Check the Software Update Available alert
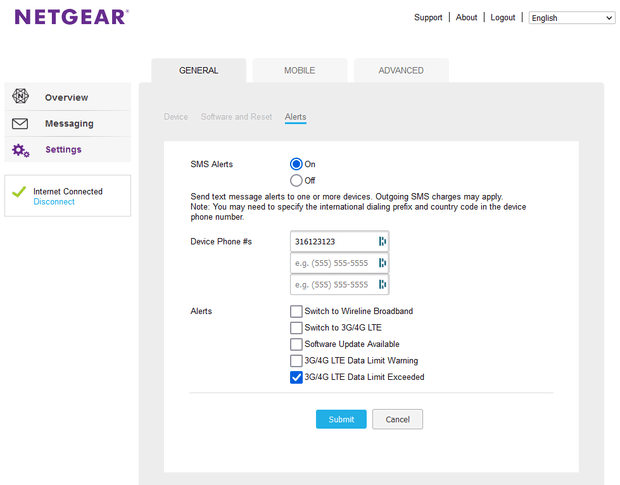Image resolution: width=620 pixels, height=485 pixels. 296,344
